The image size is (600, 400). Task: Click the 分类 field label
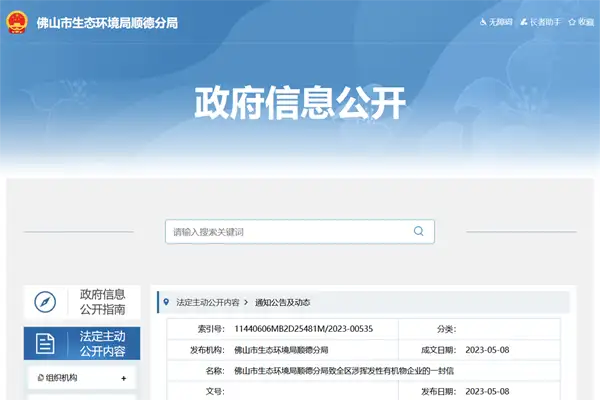(x=447, y=329)
